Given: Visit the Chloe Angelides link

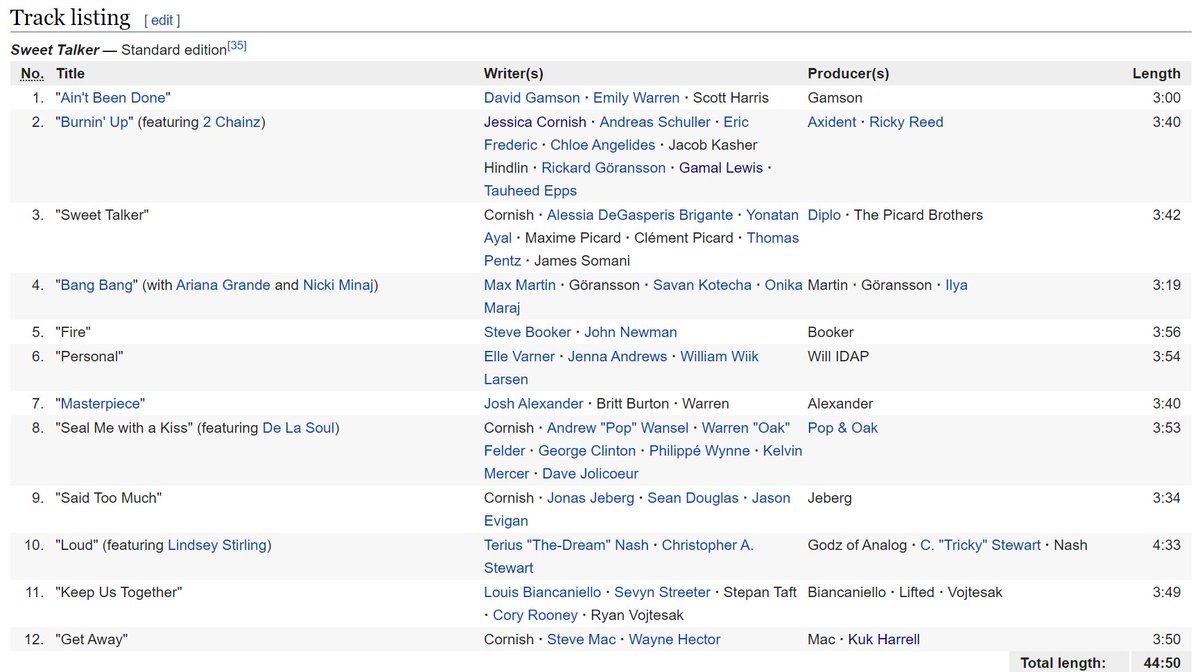Looking at the screenshot, I should (603, 145).
